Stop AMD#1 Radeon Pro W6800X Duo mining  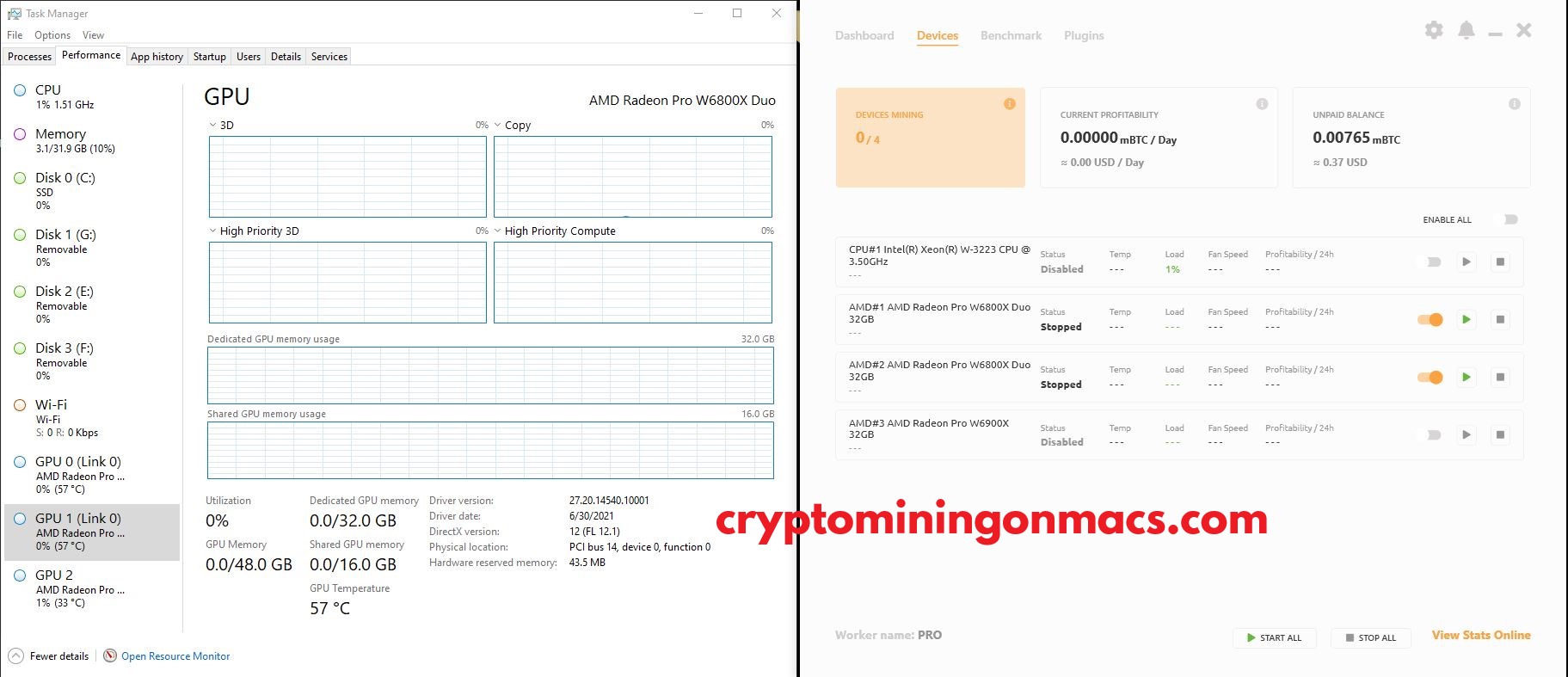(1500, 319)
